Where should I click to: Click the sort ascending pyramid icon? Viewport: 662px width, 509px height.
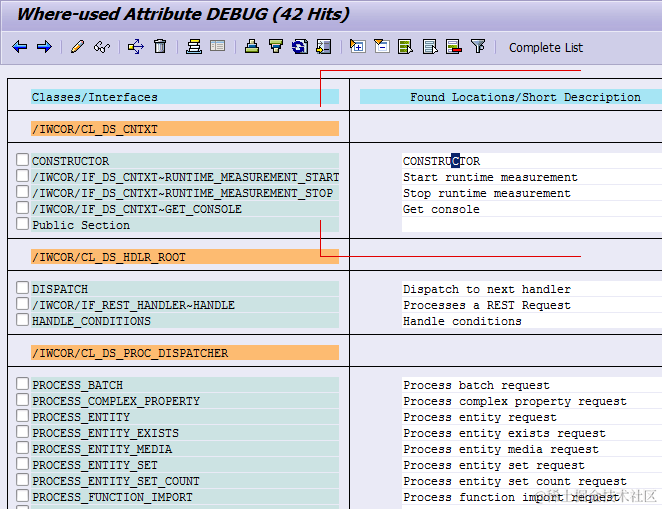[x=252, y=46]
